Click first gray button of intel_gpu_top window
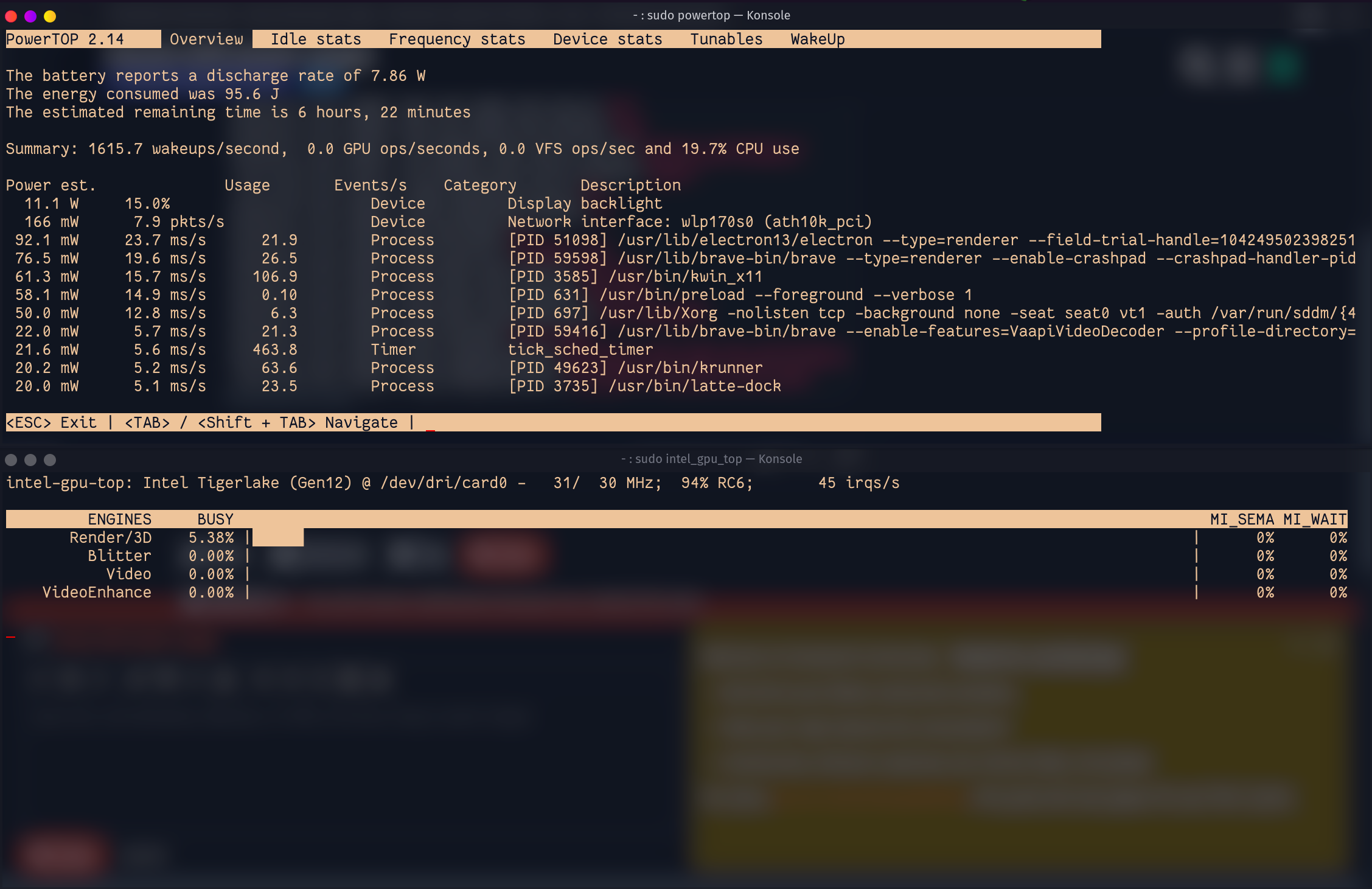 pyautogui.click(x=11, y=460)
